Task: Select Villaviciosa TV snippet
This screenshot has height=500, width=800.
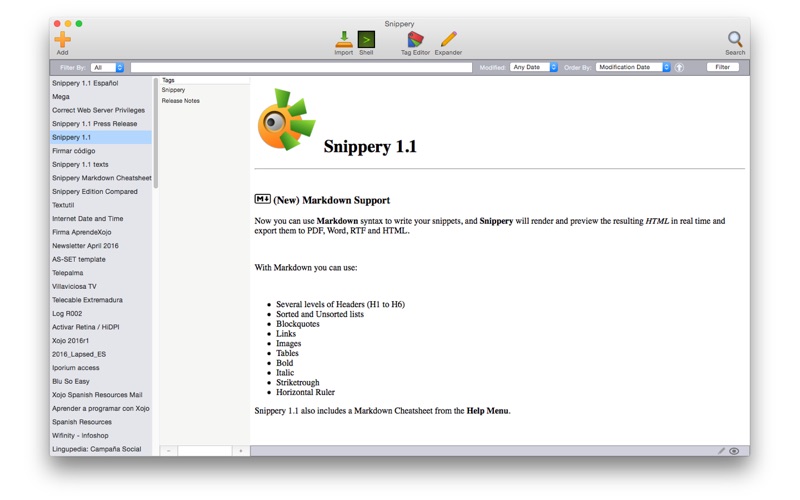Action: pos(101,287)
